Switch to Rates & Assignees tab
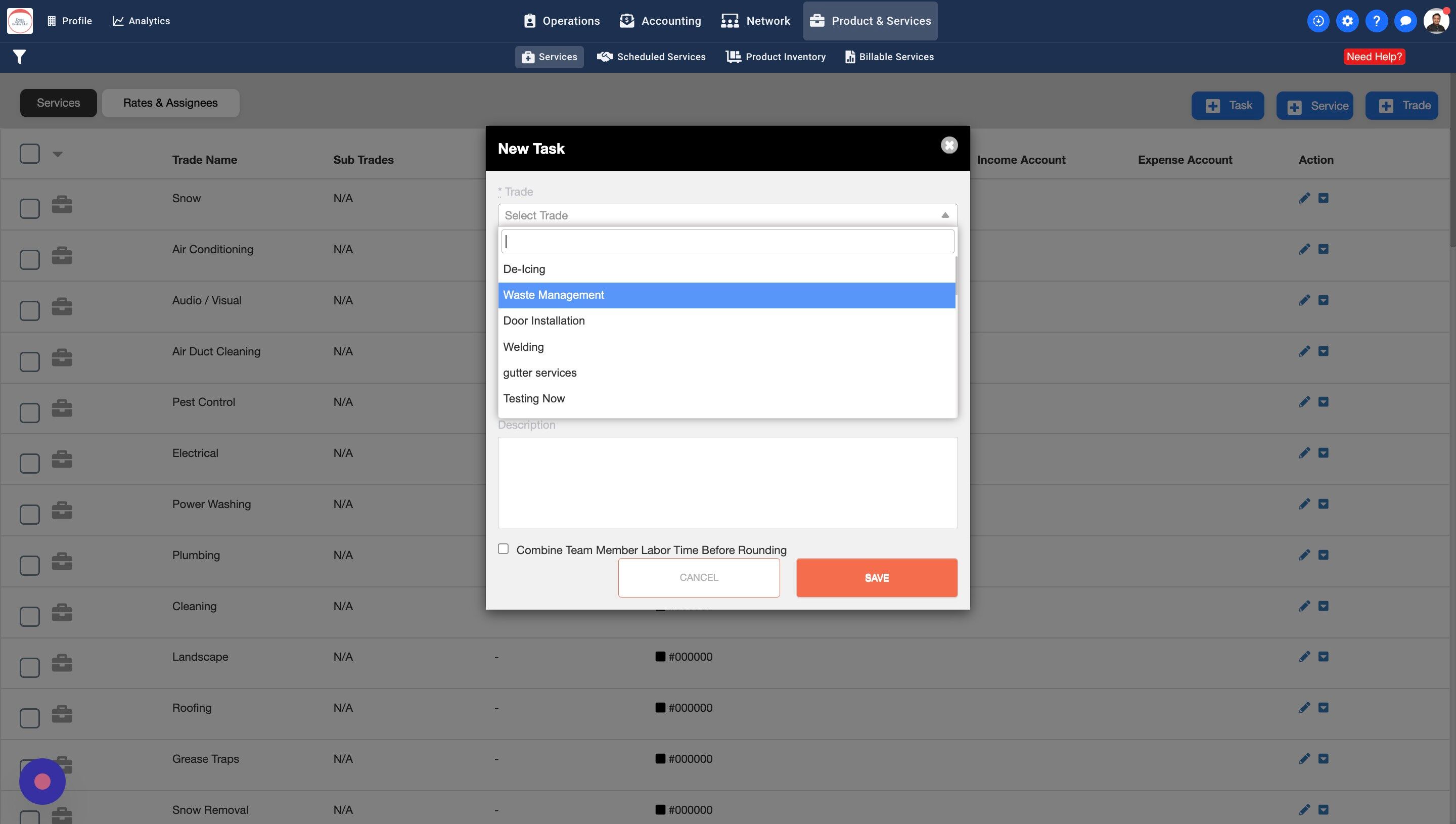This screenshot has width=1456, height=824. tap(170, 103)
